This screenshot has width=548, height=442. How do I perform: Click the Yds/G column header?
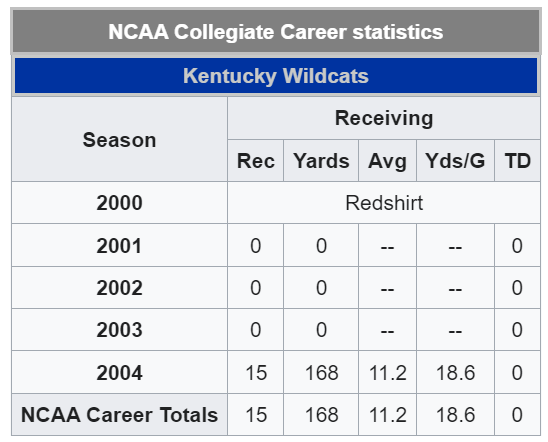(x=455, y=161)
